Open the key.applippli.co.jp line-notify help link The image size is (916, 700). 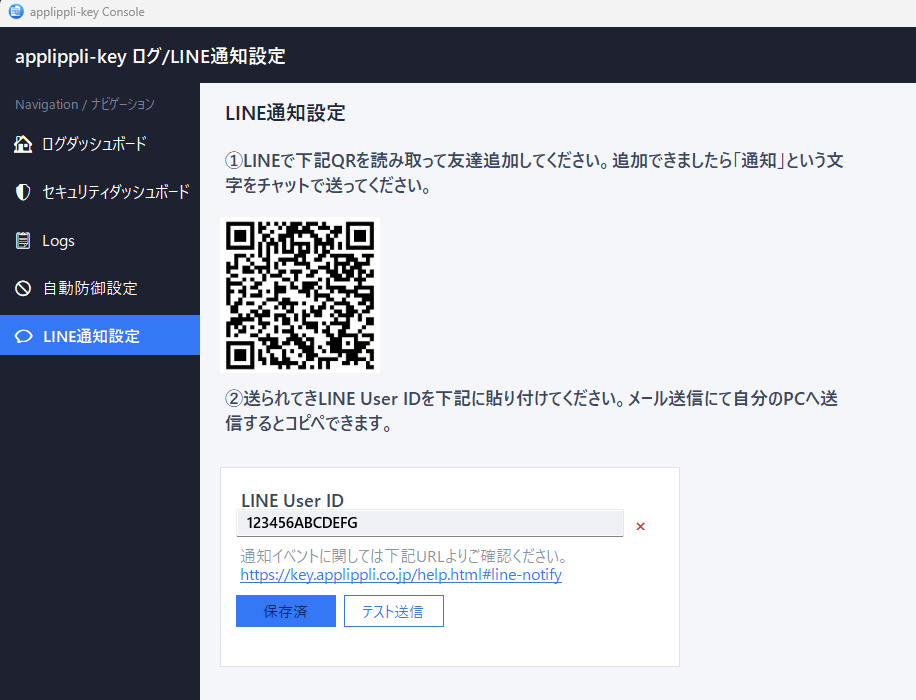coord(401,575)
